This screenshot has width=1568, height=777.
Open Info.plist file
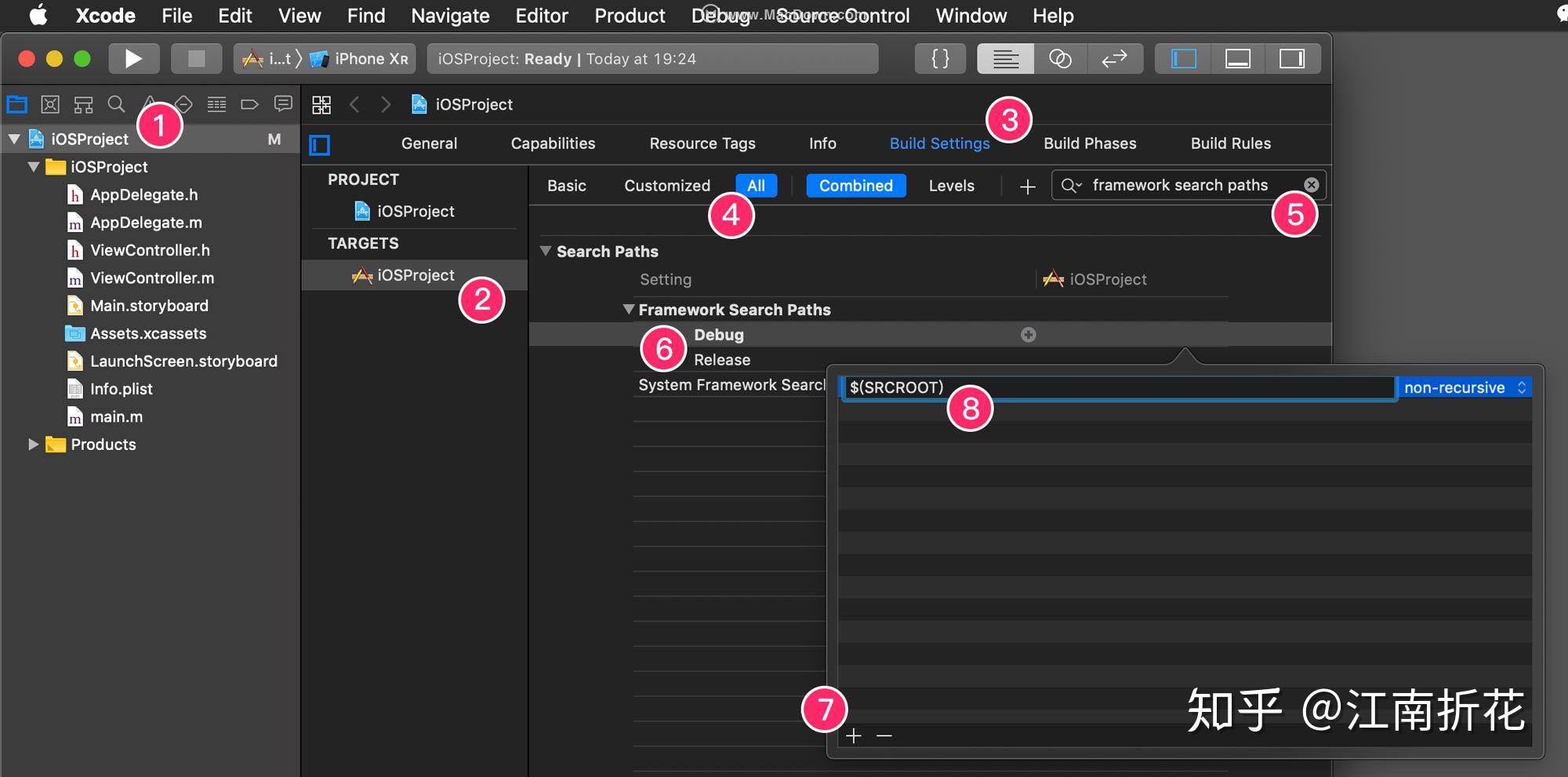[x=122, y=389]
